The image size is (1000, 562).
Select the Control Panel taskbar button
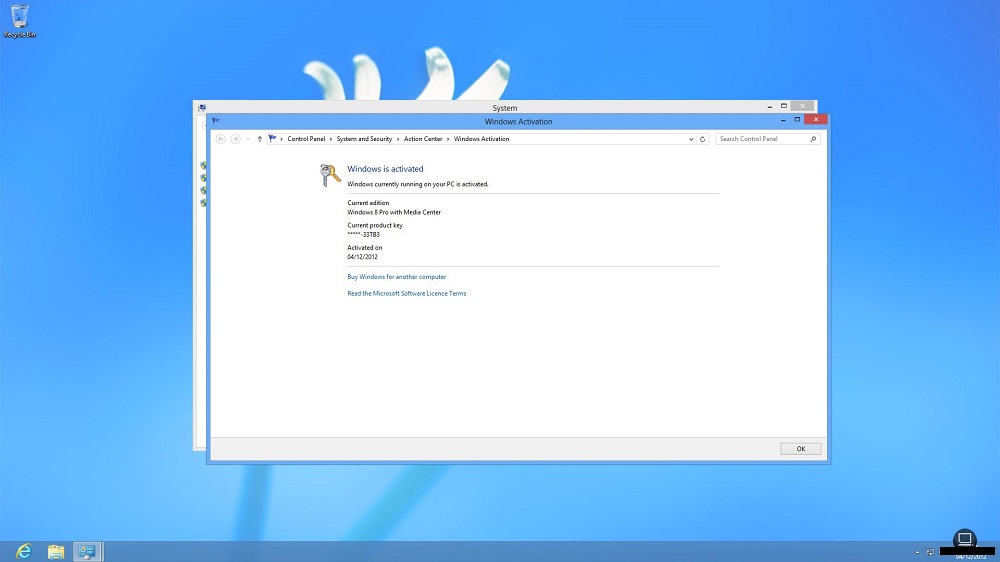coord(87,551)
